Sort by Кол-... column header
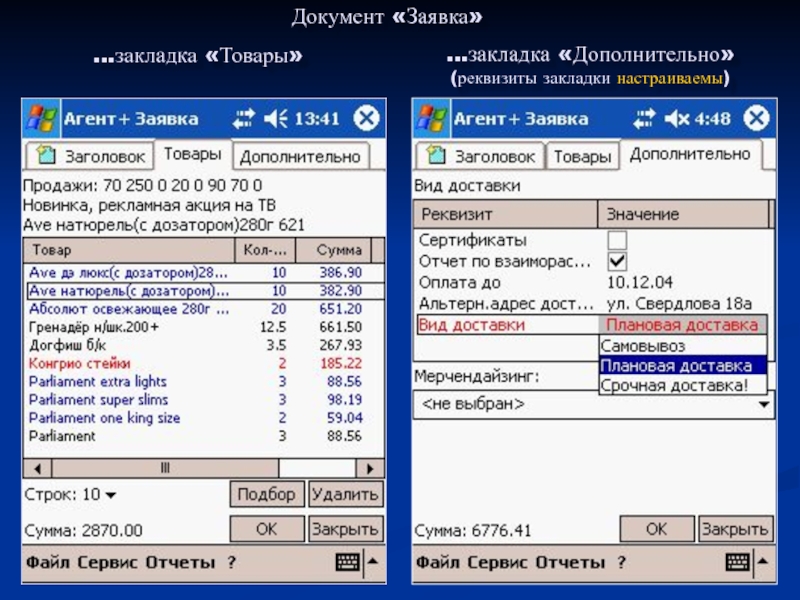Image resolution: width=800 pixels, height=600 pixels. pyautogui.click(x=265, y=250)
